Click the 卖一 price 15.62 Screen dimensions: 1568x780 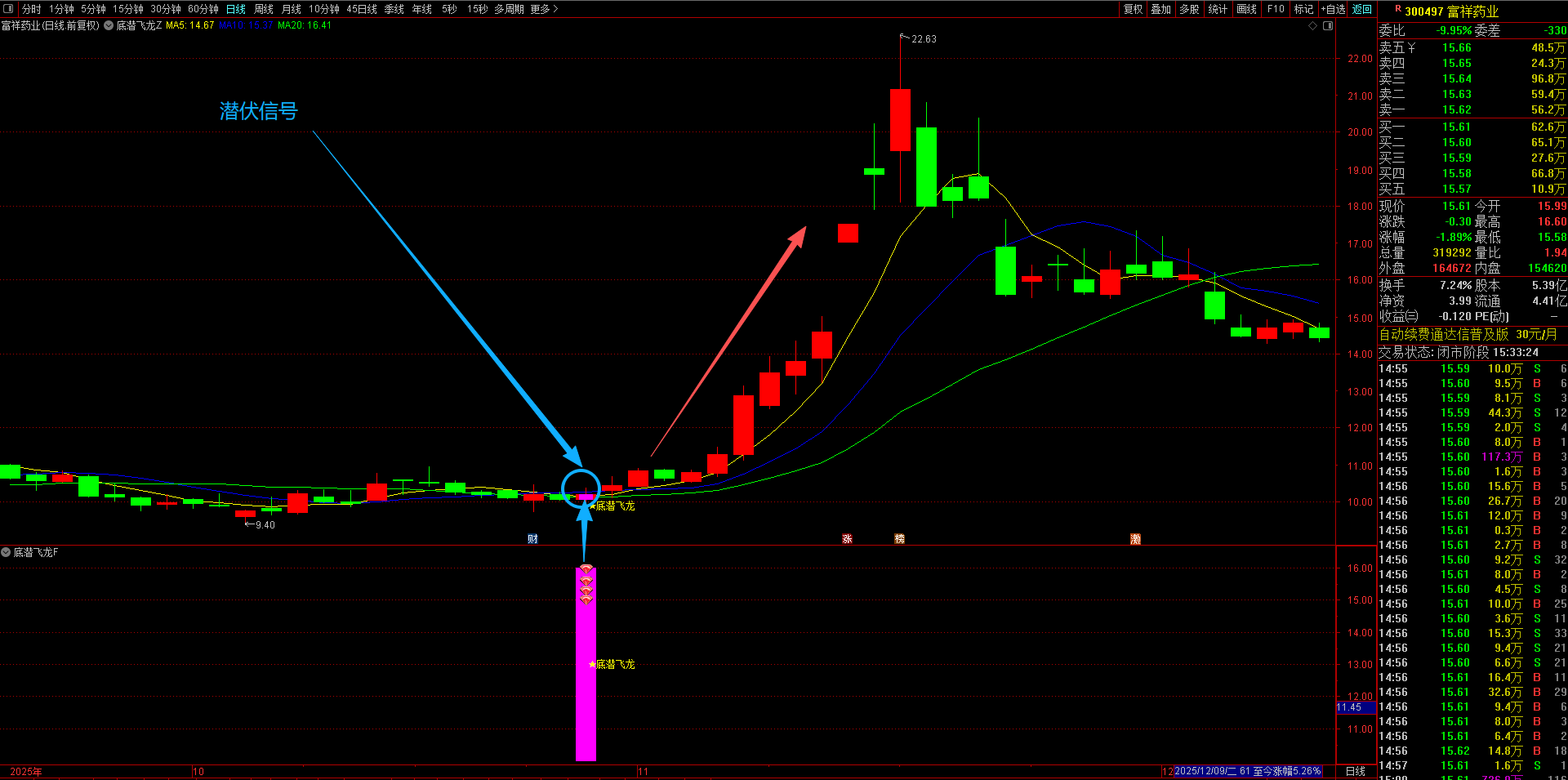(1457, 110)
